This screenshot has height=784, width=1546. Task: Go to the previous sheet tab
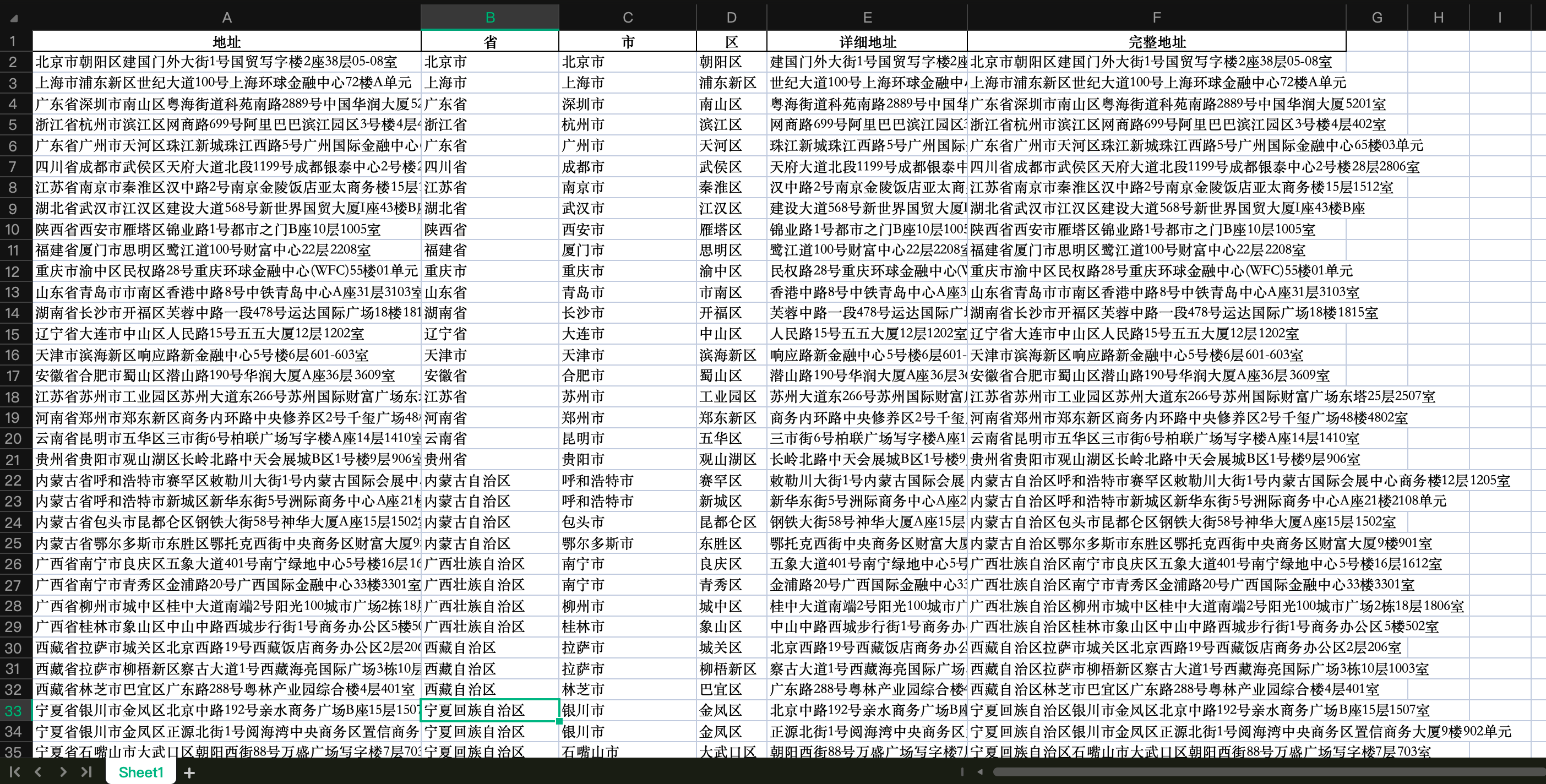tap(39, 772)
